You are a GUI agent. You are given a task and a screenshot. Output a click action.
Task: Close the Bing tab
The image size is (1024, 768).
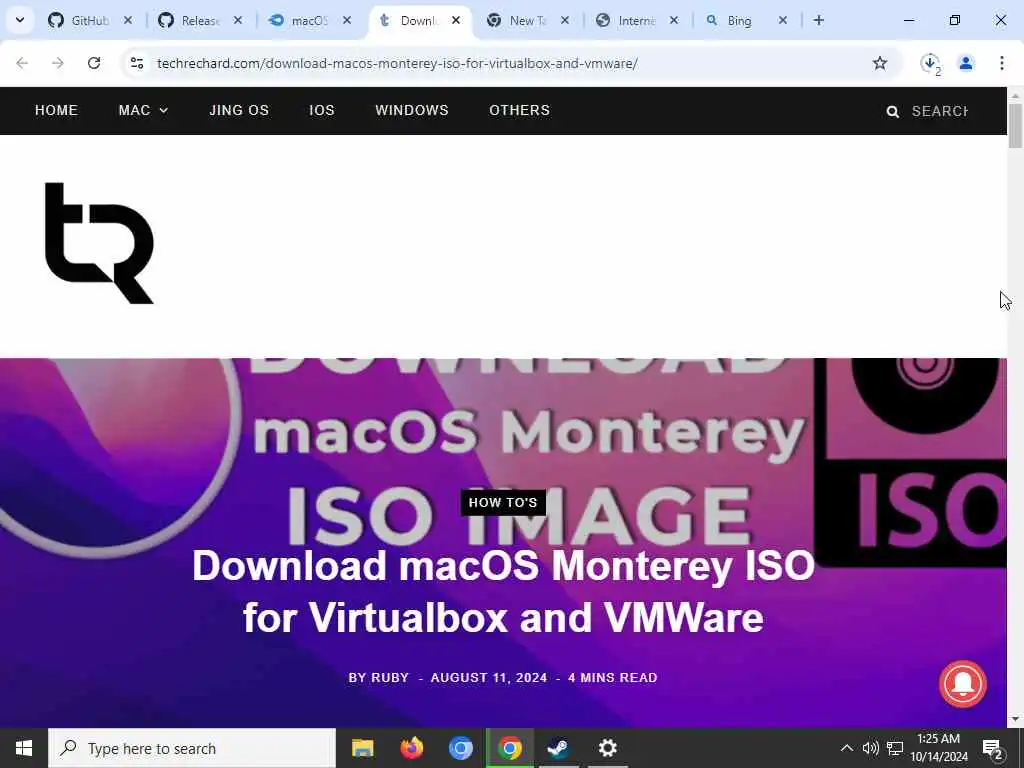tap(782, 20)
